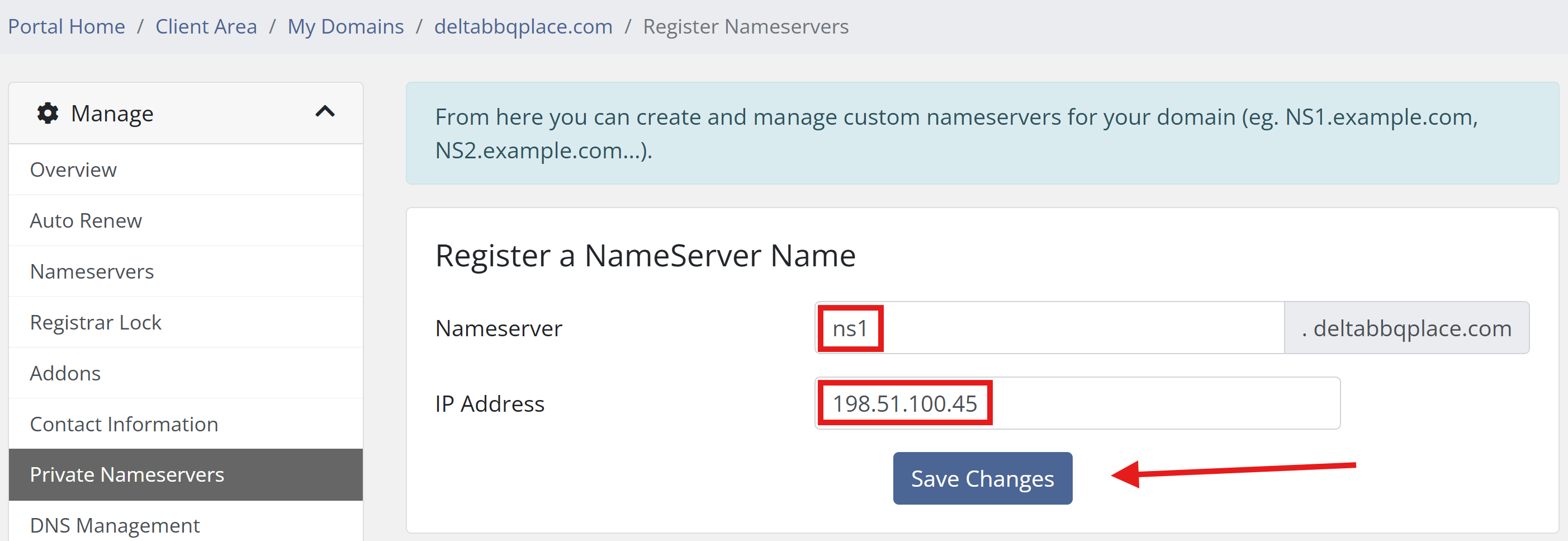
Task: Open the Overview menu item
Action: click(x=73, y=170)
